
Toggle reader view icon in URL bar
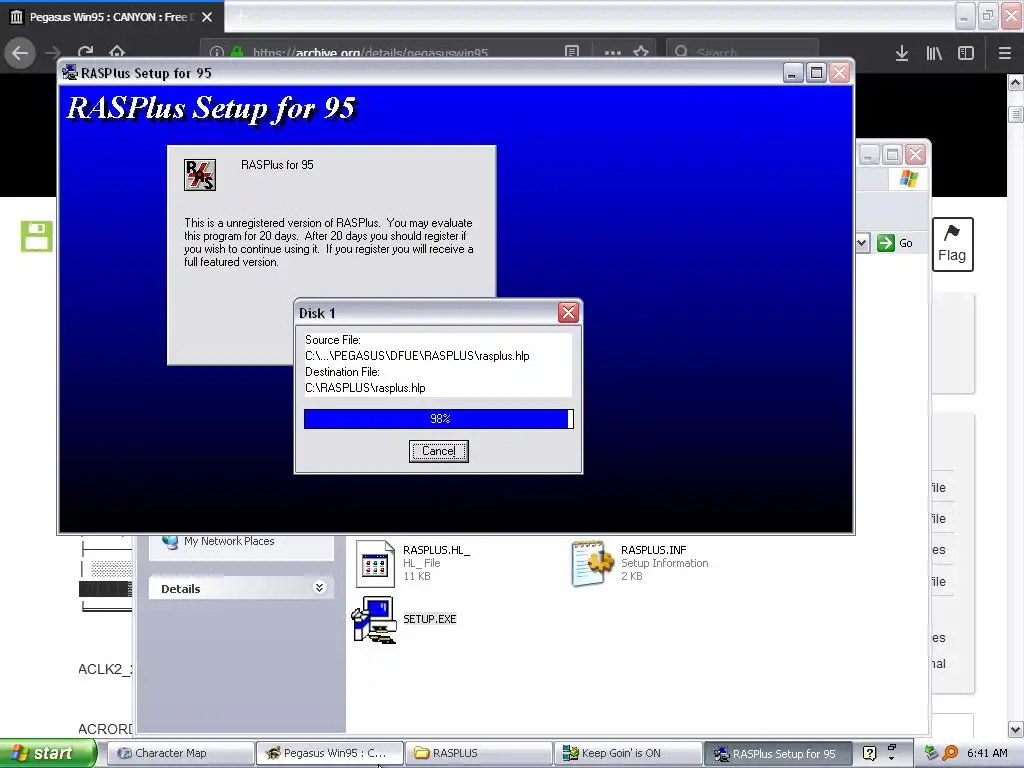coord(571,52)
